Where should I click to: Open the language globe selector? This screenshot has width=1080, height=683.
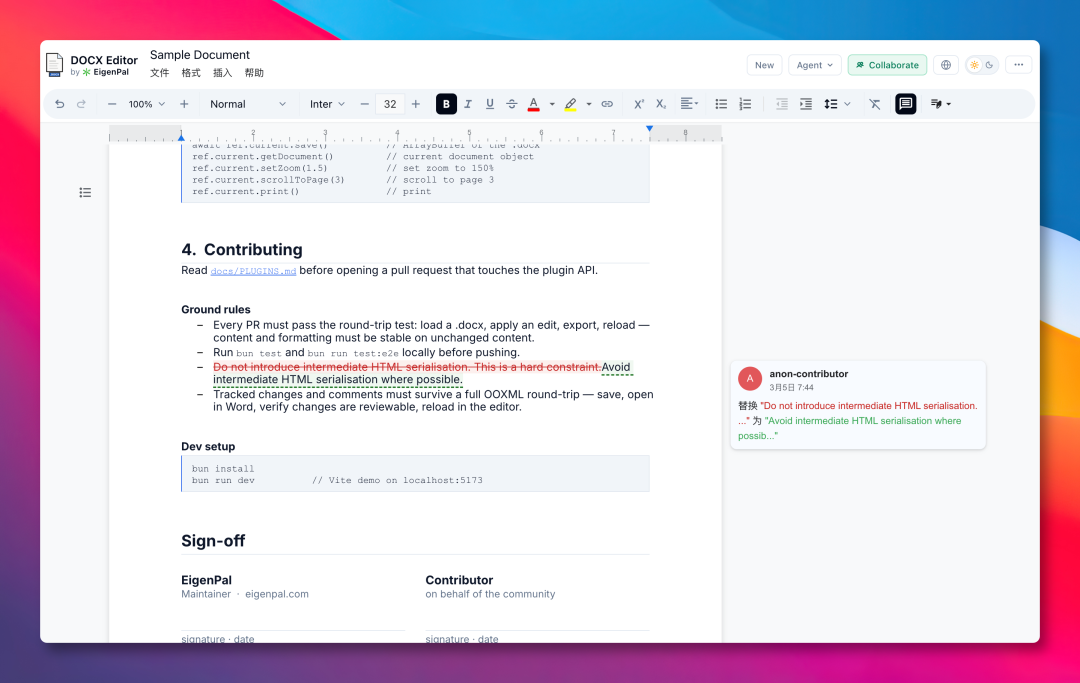(946, 65)
